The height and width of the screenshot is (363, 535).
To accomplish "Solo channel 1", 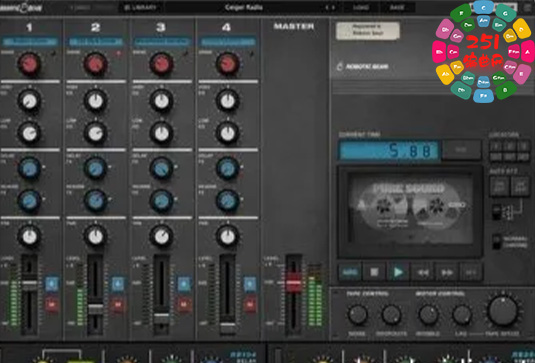I will click(x=52, y=284).
